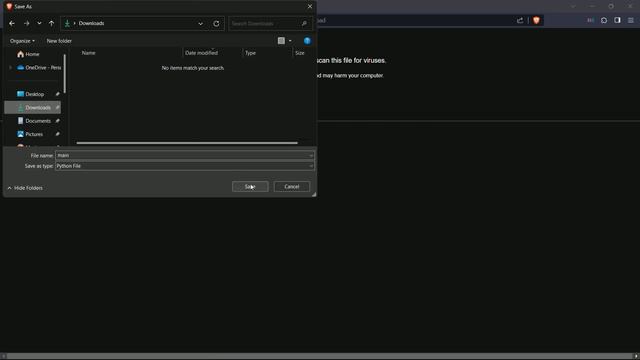Click the share icon in browser address bar
The width and height of the screenshot is (640, 360).
tap(520, 20)
